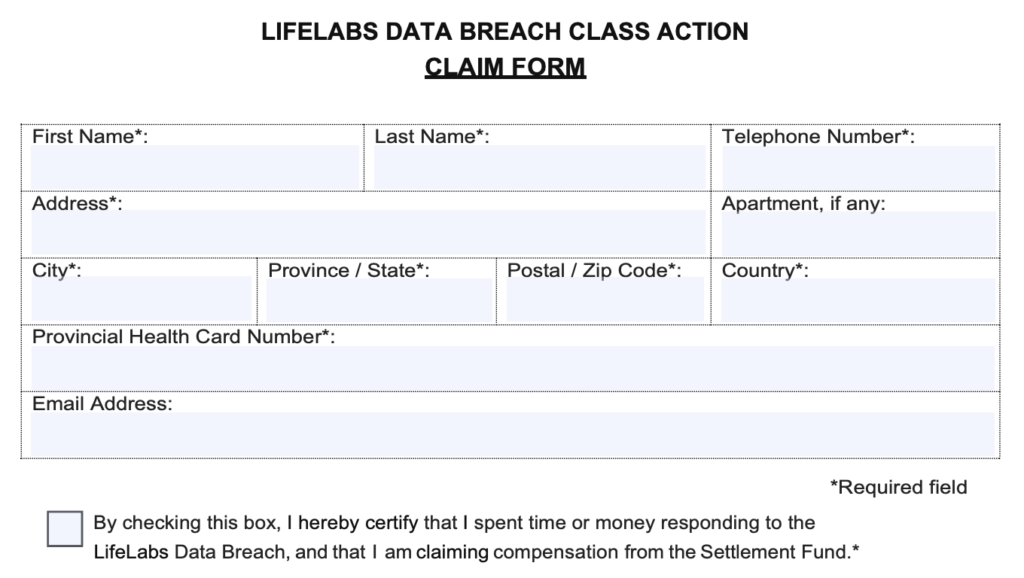Click the Country input field
The height and width of the screenshot is (578, 1024).
point(858,300)
